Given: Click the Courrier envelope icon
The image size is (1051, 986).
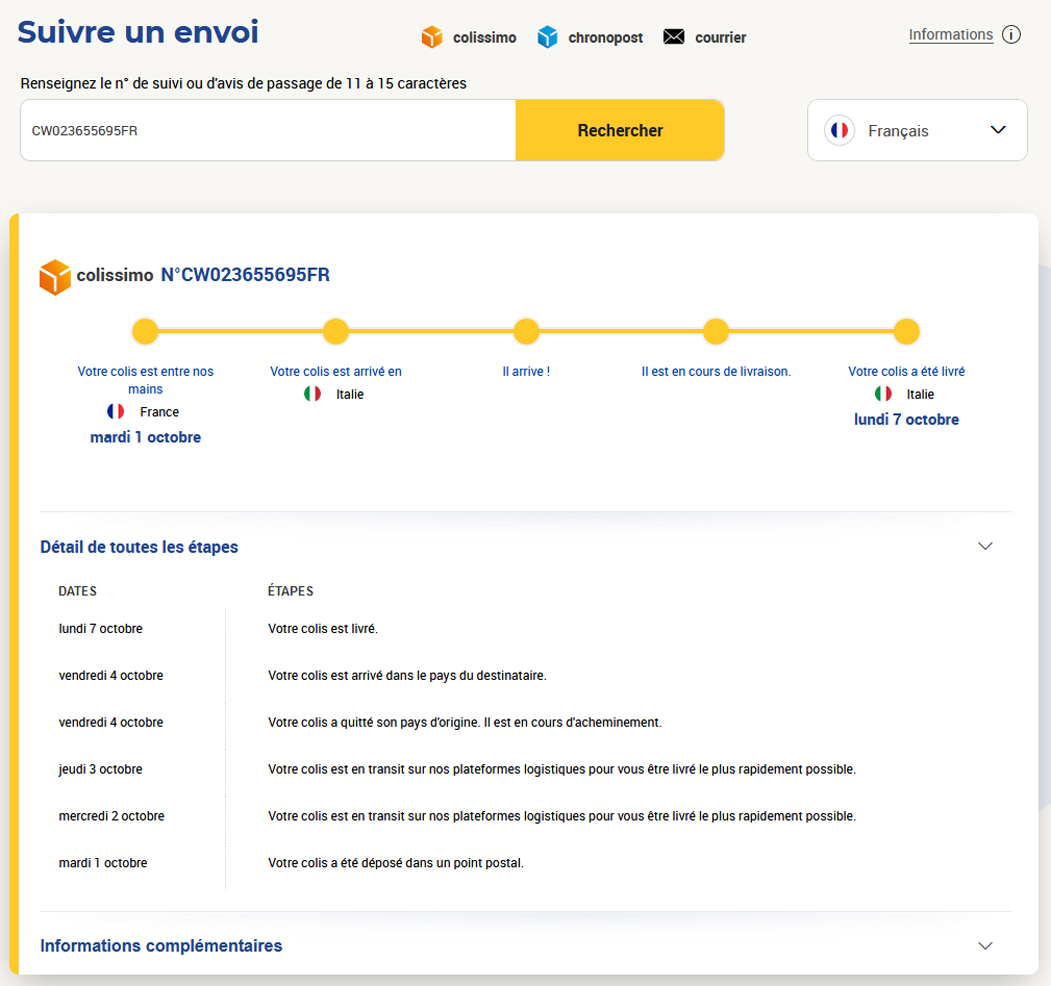Looking at the screenshot, I should (674, 37).
